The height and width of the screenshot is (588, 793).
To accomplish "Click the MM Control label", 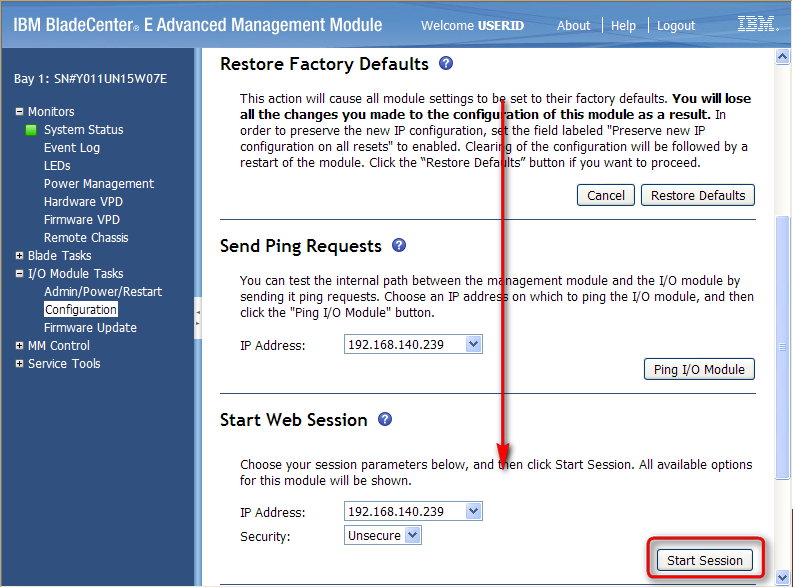I will (59, 346).
